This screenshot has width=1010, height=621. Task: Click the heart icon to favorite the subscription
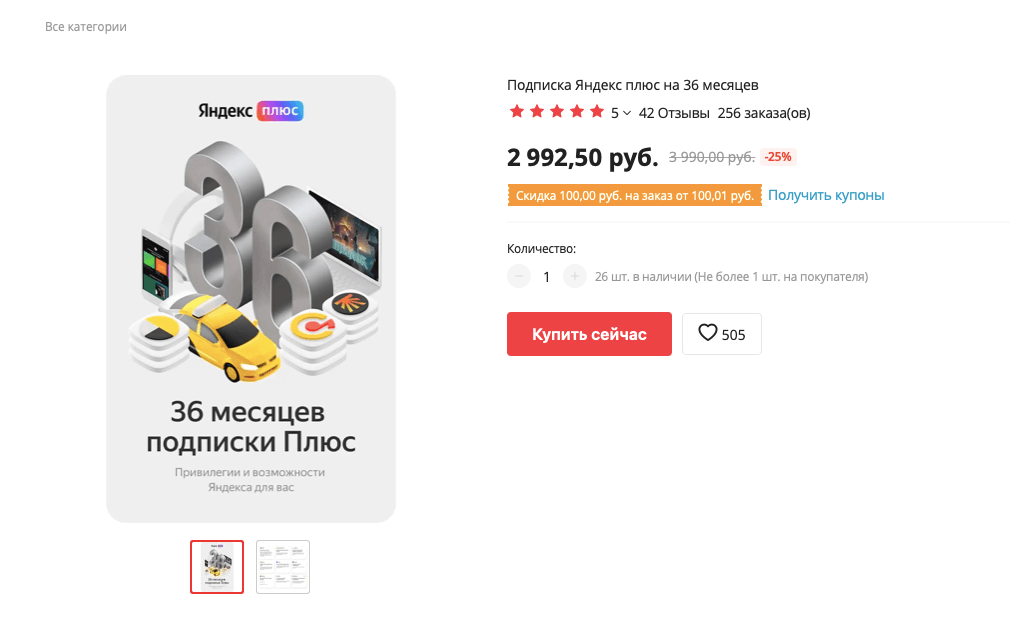709,333
